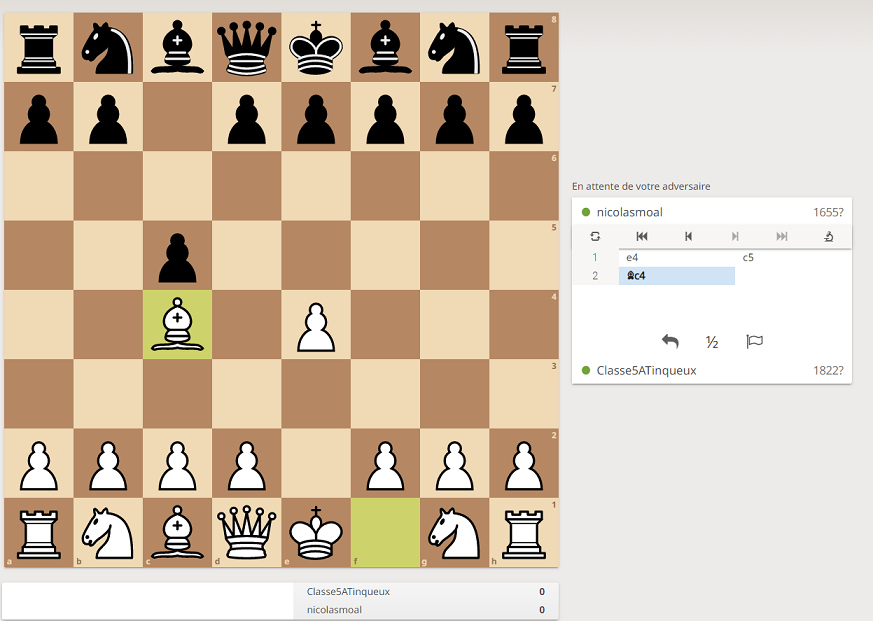Step forward one move in the game
873x621 pixels.
point(734,236)
